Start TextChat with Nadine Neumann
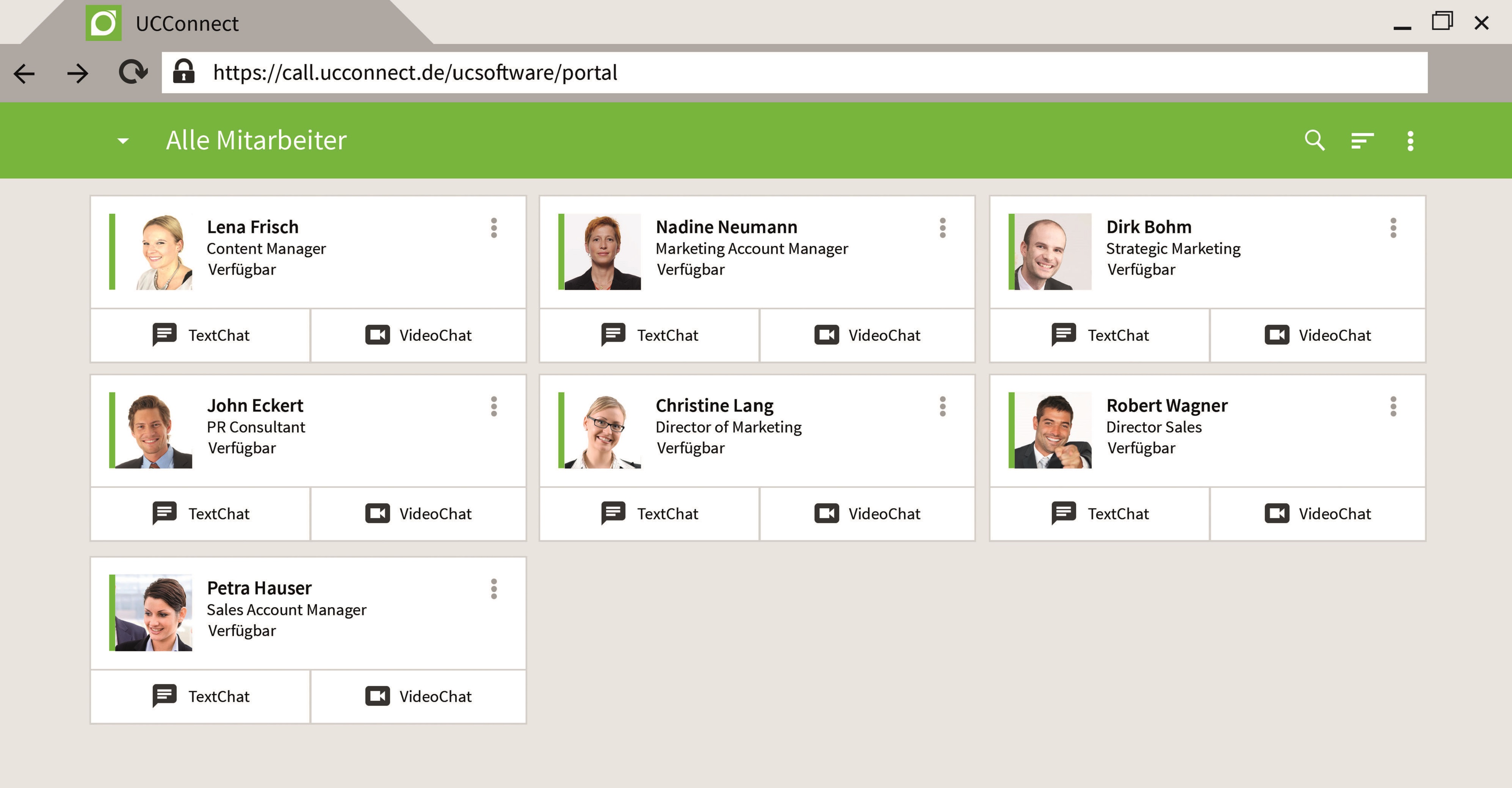The height and width of the screenshot is (788, 1512). [x=649, y=335]
